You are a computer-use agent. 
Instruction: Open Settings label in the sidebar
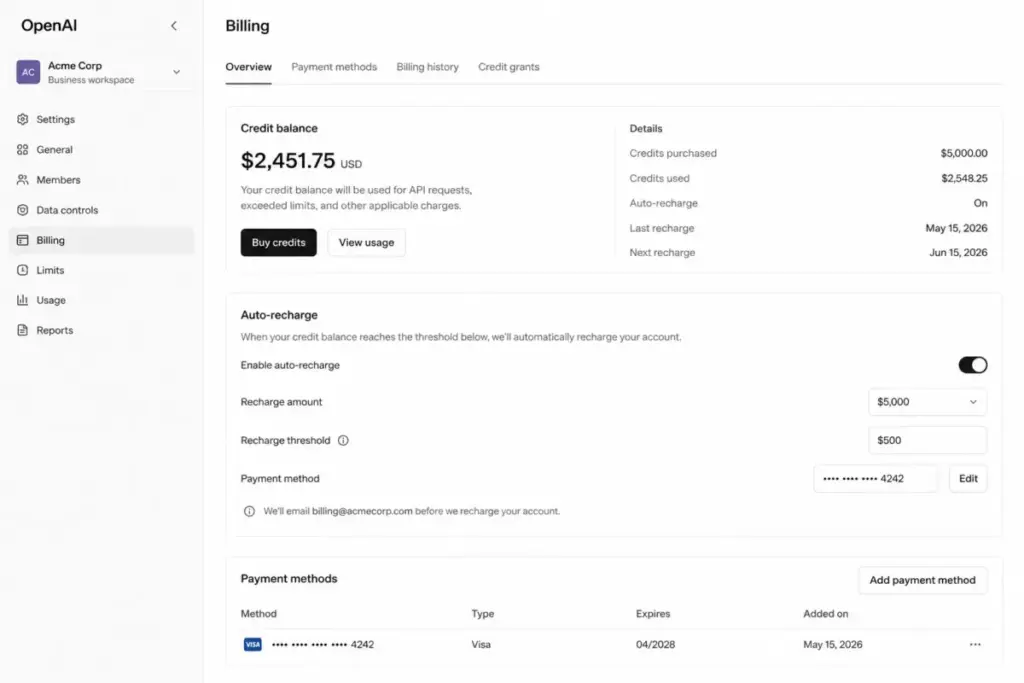click(56, 119)
